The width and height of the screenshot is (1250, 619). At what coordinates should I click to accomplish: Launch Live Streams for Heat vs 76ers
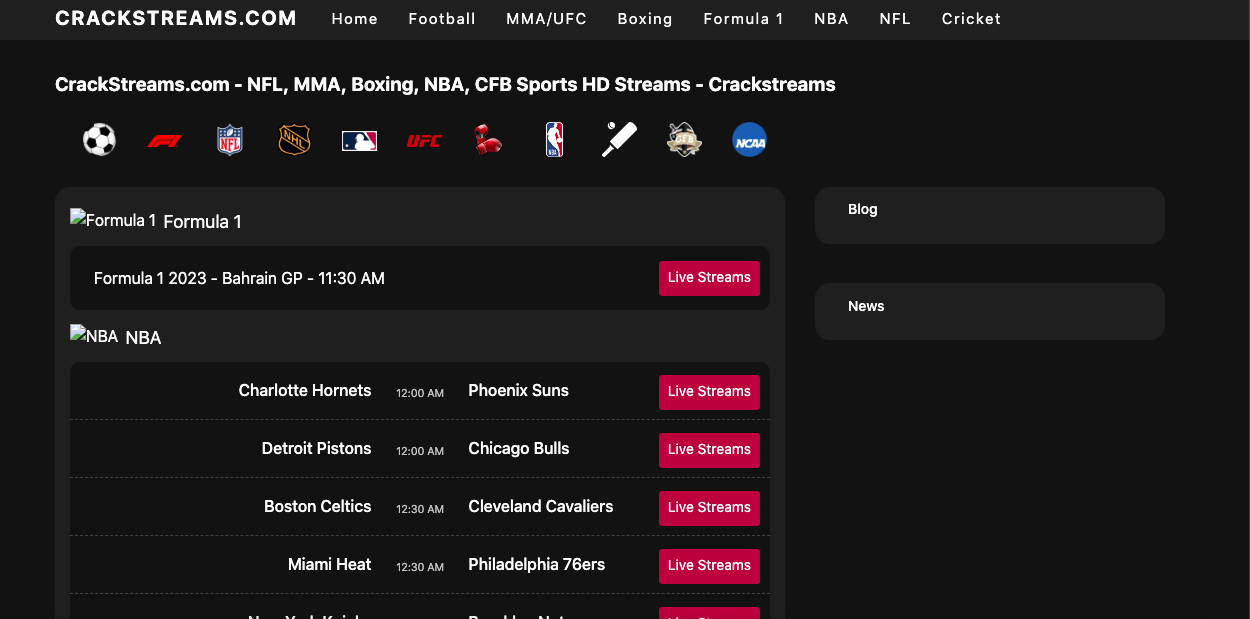709,566
